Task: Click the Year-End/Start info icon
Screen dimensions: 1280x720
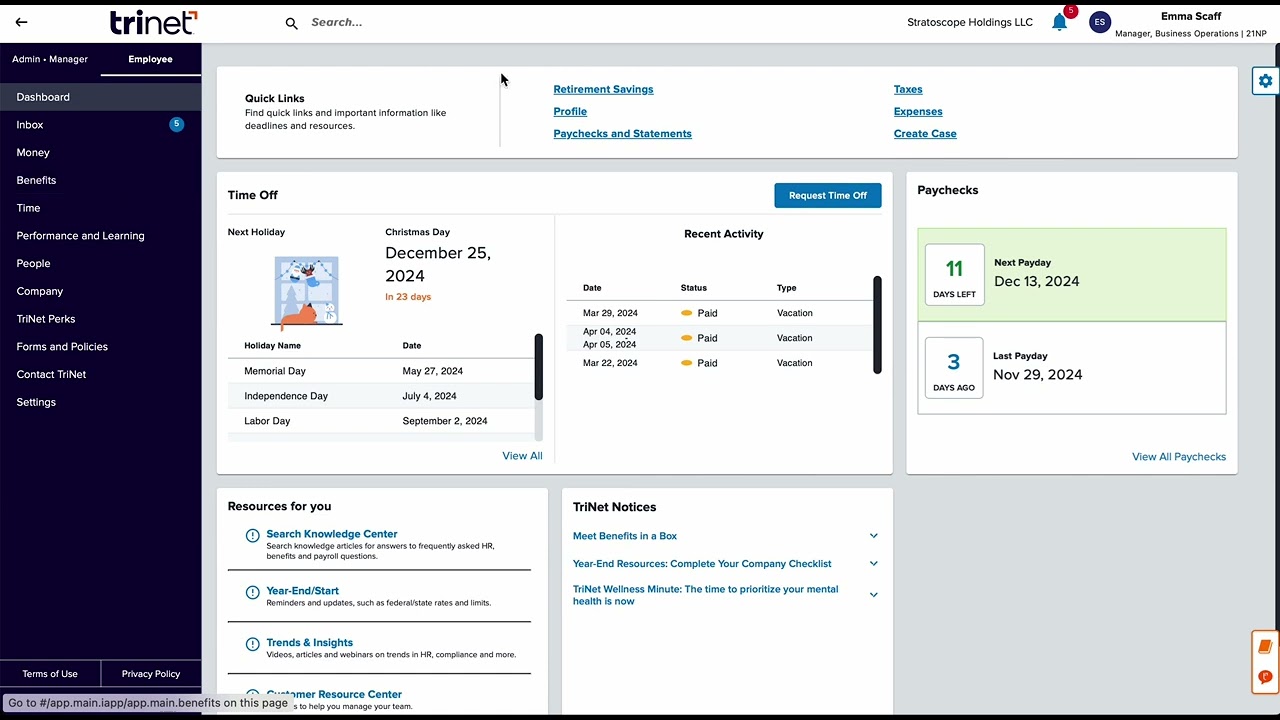Action: [x=253, y=592]
